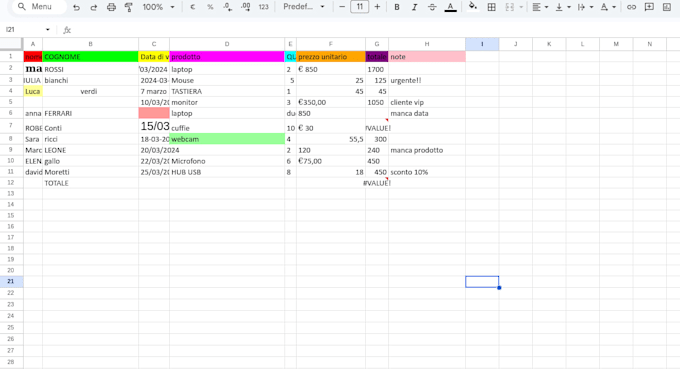Screen dimensions: 680x369
Task: Select the cell containing urgente!!
Action: (427, 80)
